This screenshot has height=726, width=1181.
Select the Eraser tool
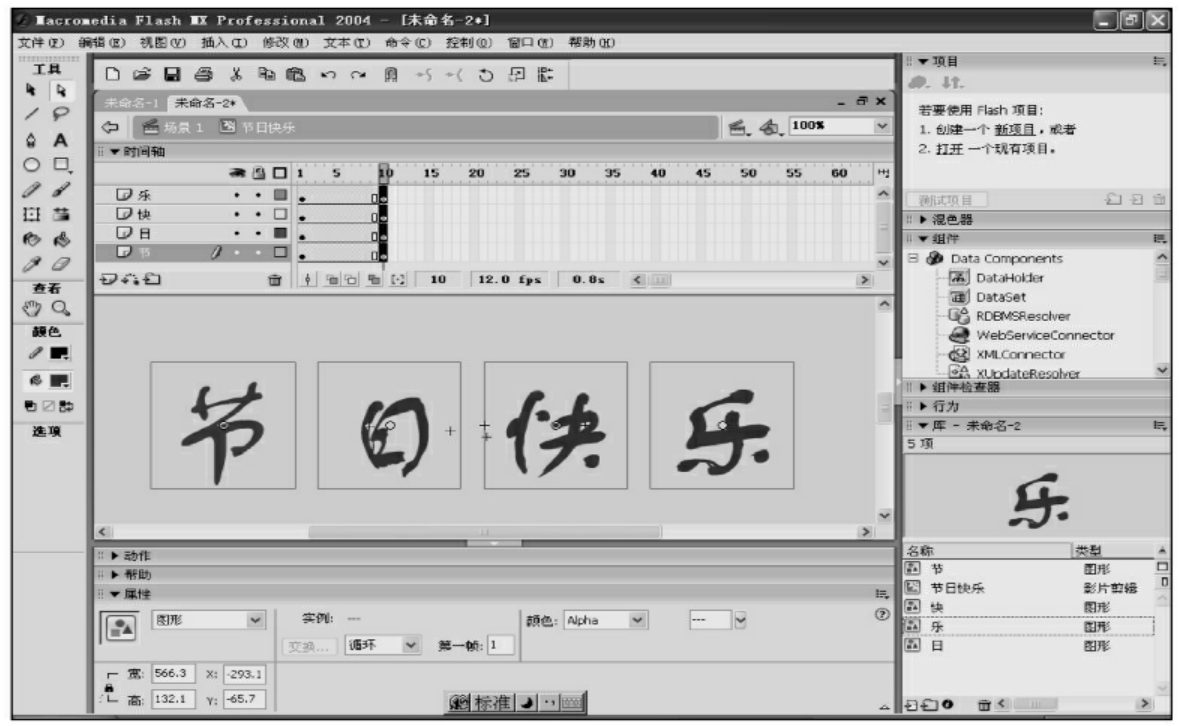60,264
